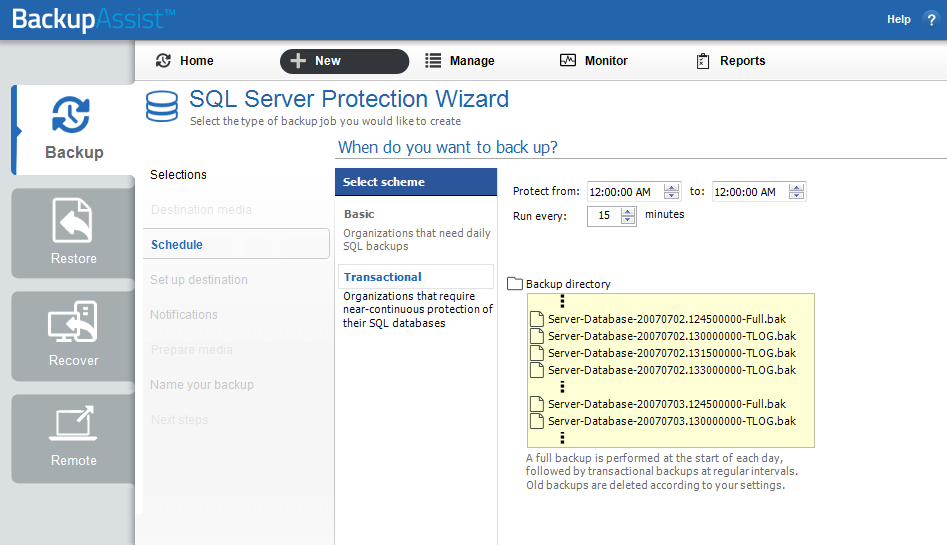Click file name Server-Database-20070702.131500000-TLOG.bak
This screenshot has width=947, height=545.
click(672, 353)
